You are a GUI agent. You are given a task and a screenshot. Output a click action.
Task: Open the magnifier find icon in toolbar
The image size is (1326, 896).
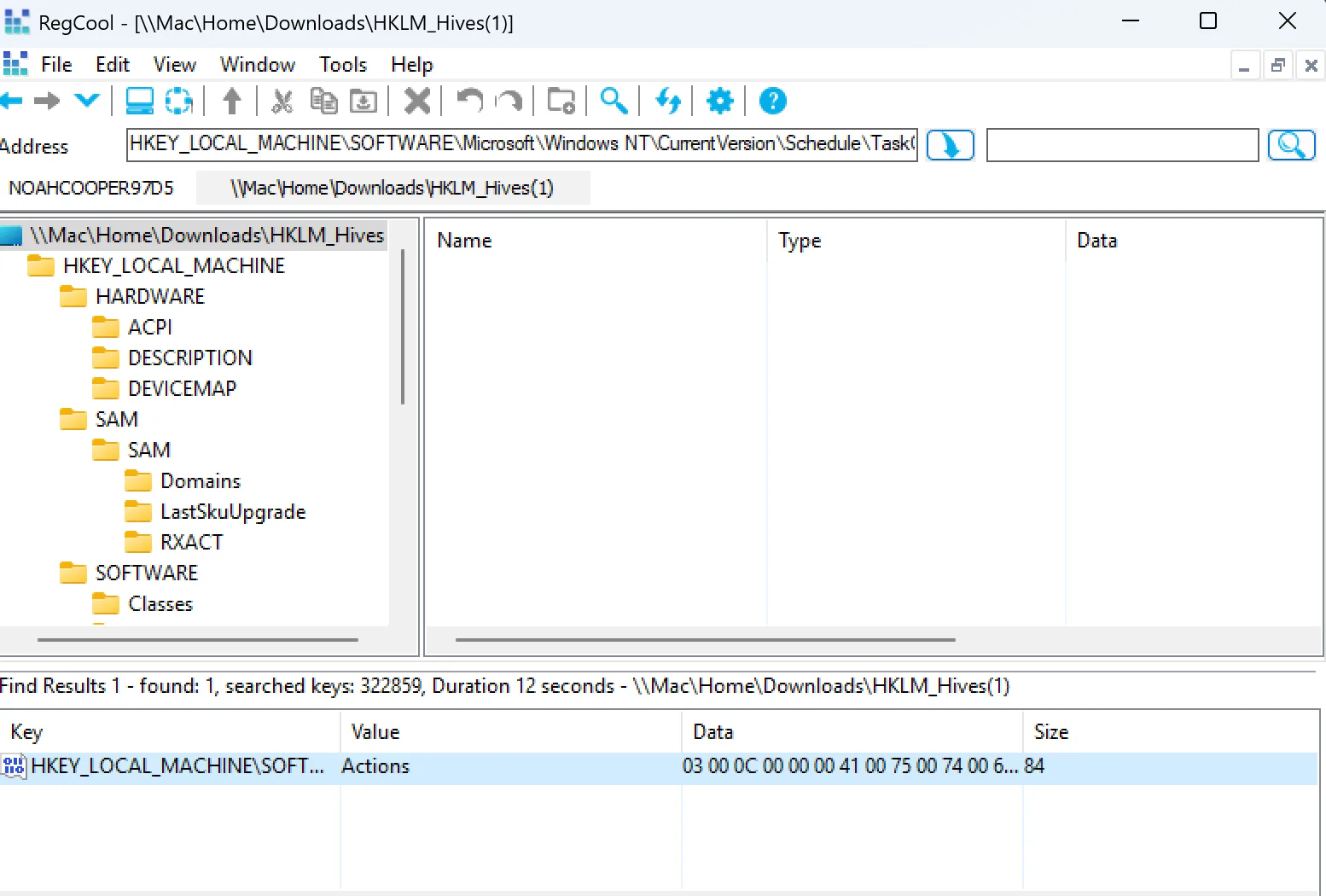(614, 102)
